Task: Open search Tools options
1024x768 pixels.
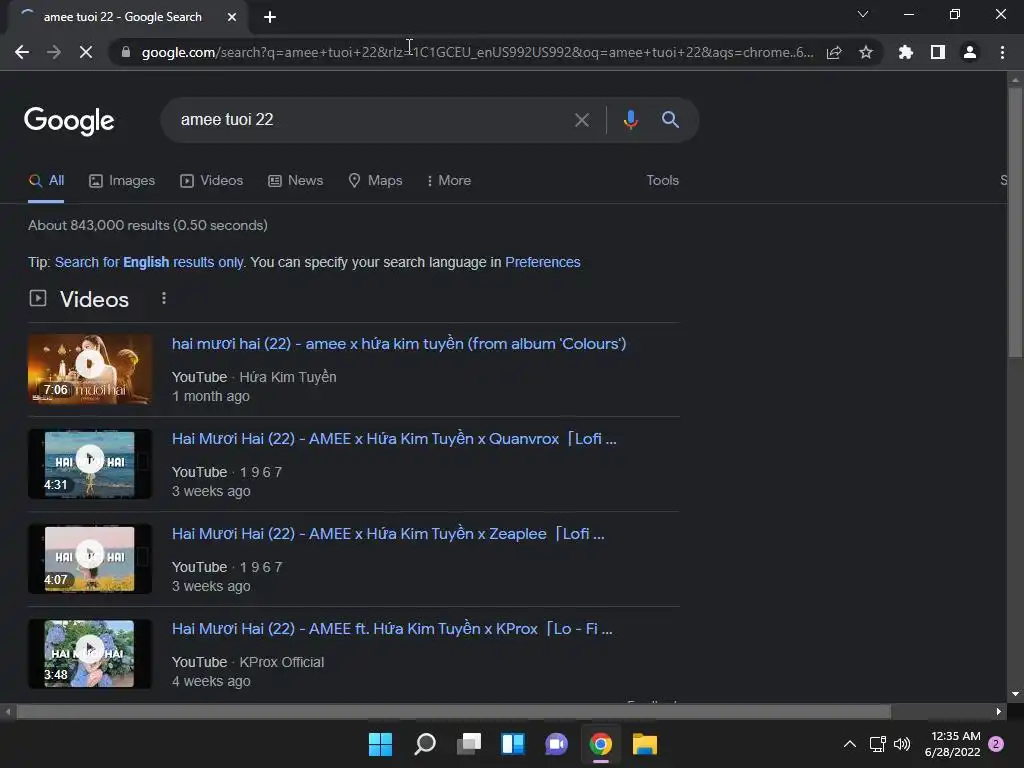Action: [662, 181]
